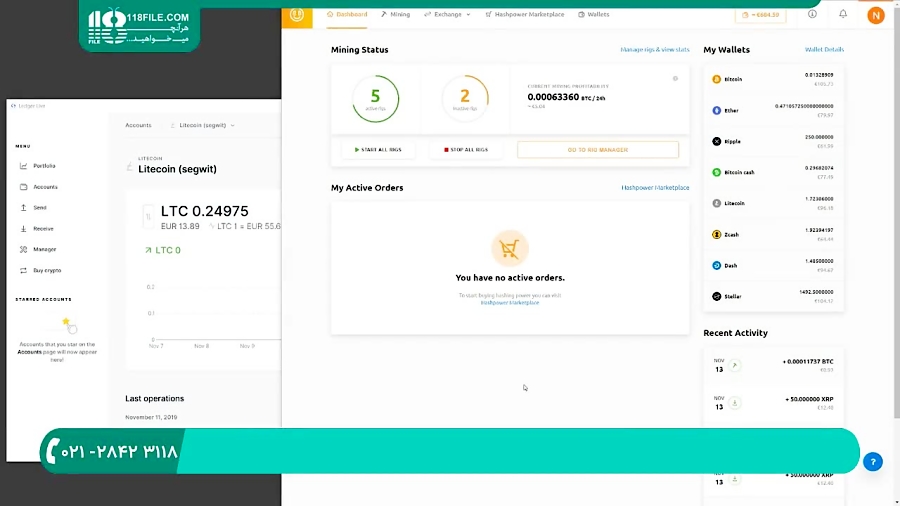This screenshot has width=900, height=506.
Task: Open Hashpower Marketplace link above active orders
Action: coord(655,188)
